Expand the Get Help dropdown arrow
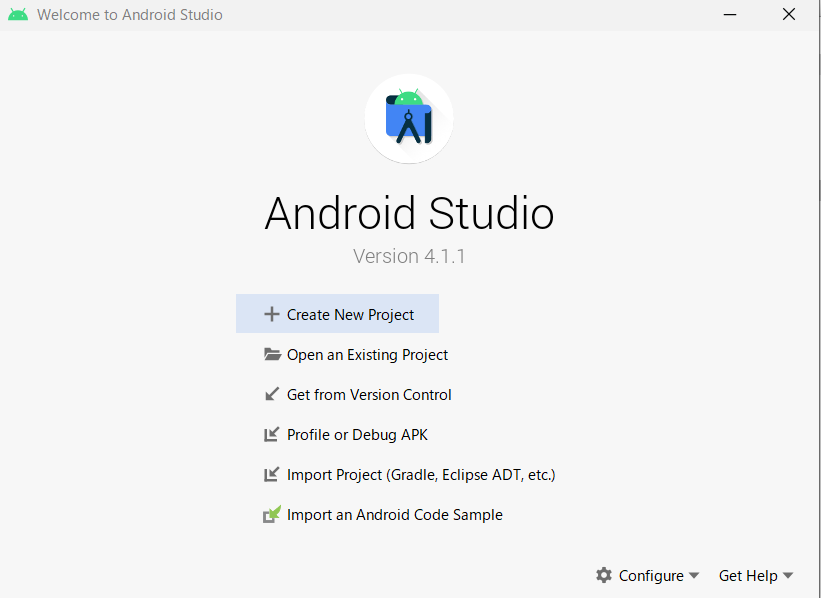The width and height of the screenshot is (821, 598). 788,575
